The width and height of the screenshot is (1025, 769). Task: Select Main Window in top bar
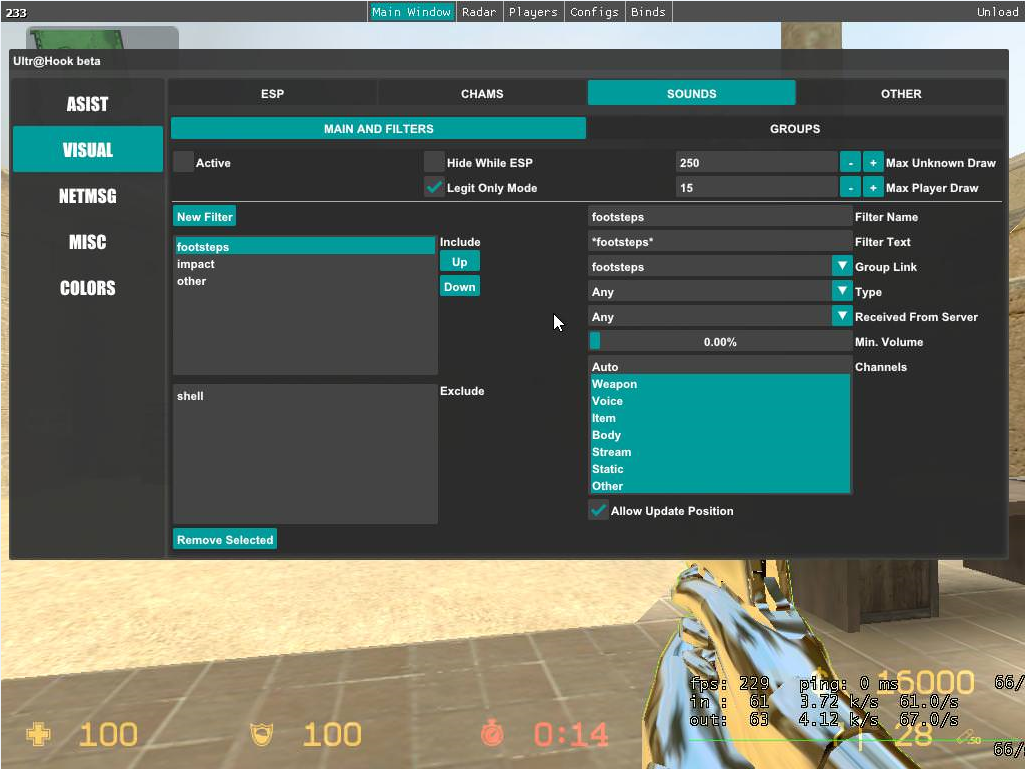412,12
